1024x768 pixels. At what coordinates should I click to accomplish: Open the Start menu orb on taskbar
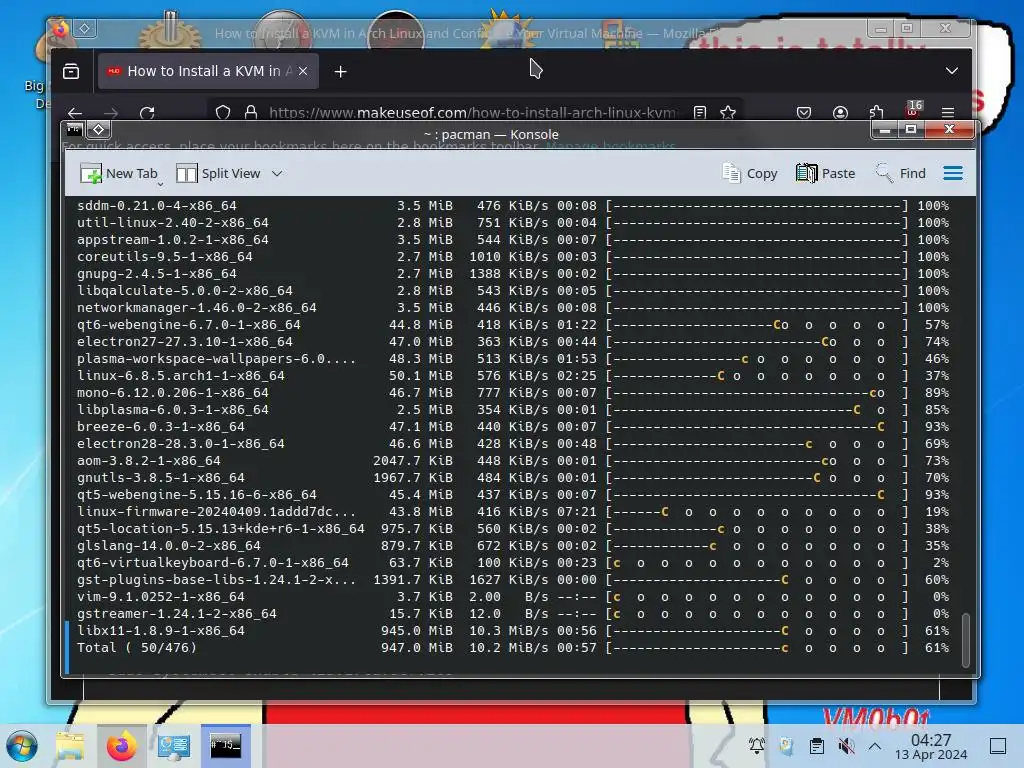[x=22, y=746]
